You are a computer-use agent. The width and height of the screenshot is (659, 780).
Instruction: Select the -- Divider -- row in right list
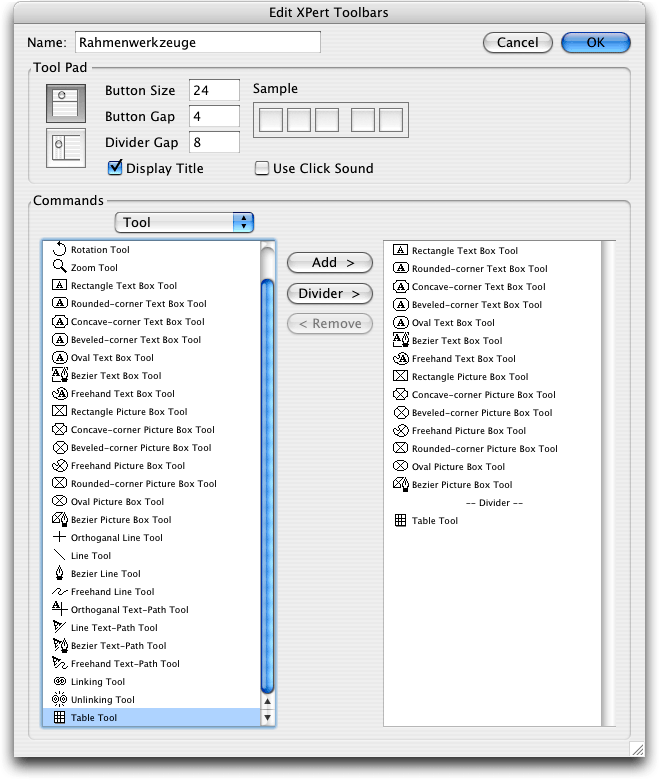tap(492, 502)
